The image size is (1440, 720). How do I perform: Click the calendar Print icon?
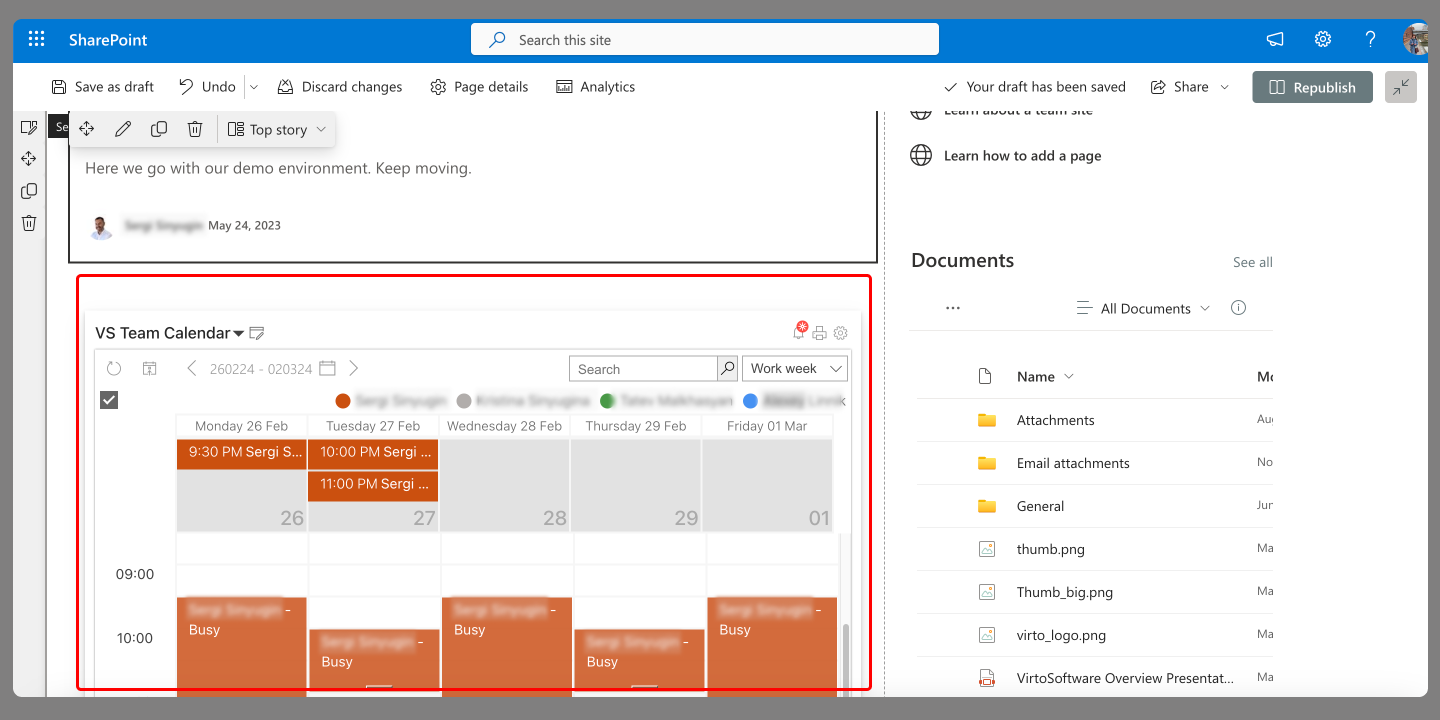pos(820,333)
